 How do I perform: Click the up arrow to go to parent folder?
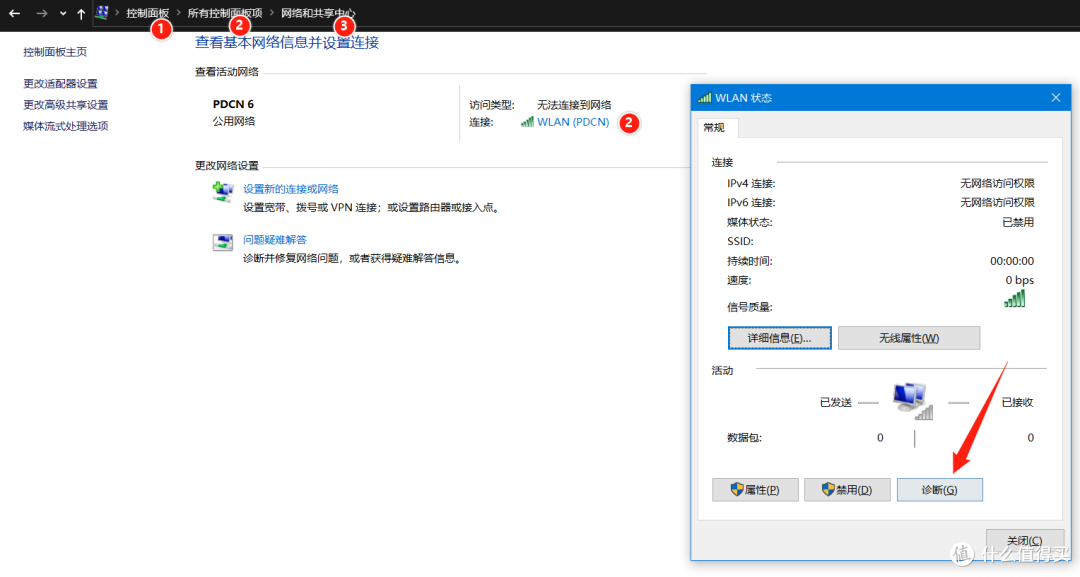click(80, 13)
